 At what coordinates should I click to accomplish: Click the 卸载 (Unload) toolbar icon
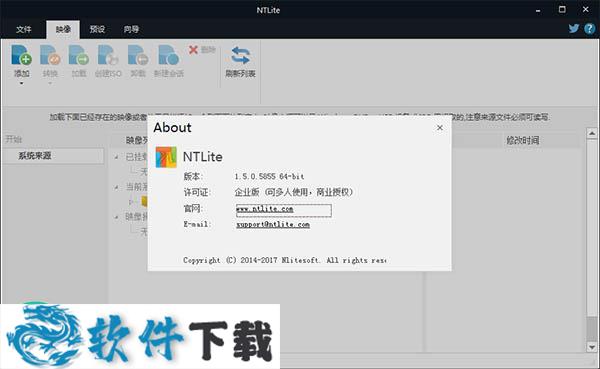pyautogui.click(x=138, y=55)
